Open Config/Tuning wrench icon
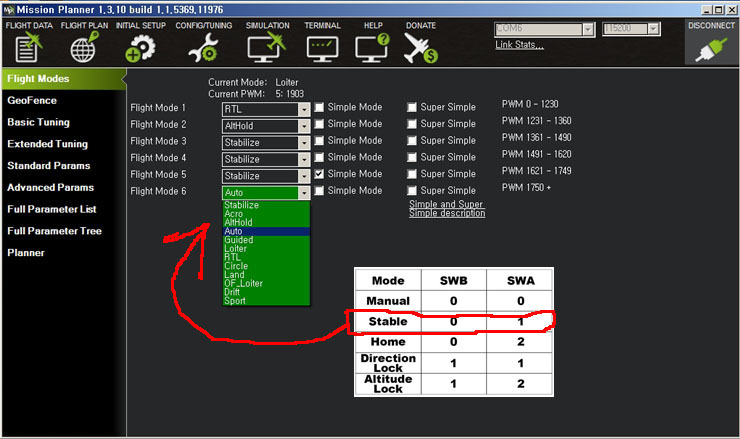The width and height of the screenshot is (740, 439). pyautogui.click(x=203, y=48)
